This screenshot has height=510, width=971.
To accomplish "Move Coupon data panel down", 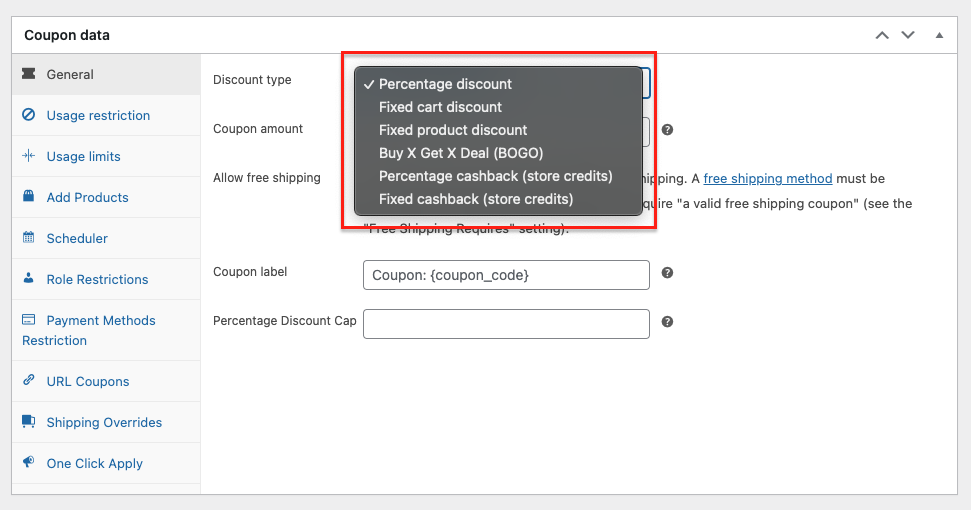I will pyautogui.click(x=908, y=35).
